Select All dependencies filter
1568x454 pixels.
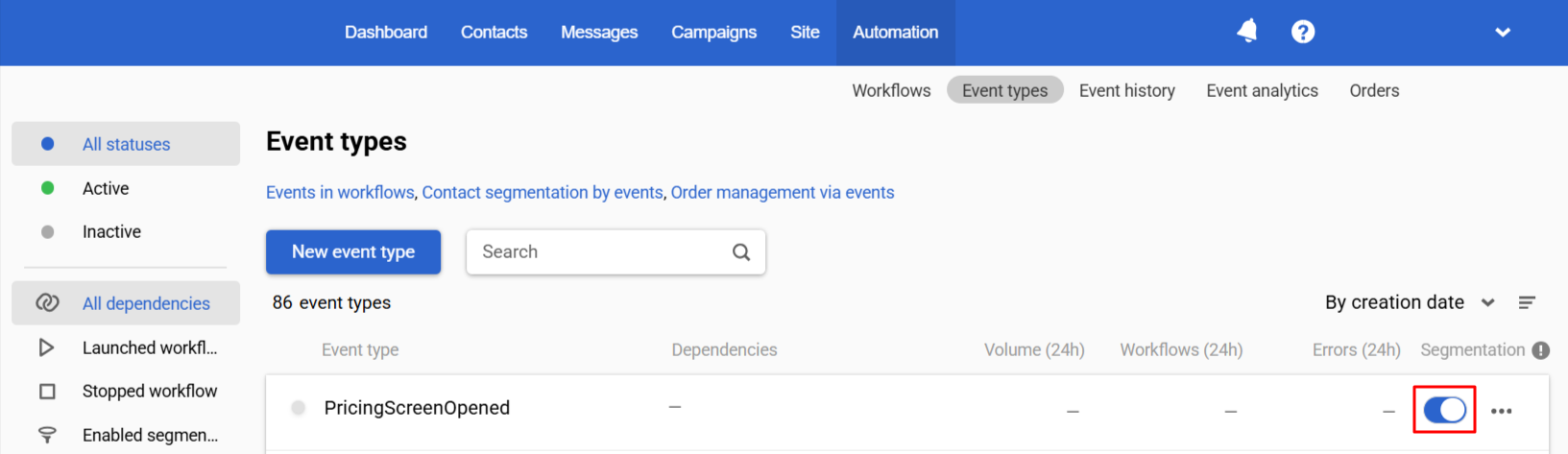click(126, 303)
